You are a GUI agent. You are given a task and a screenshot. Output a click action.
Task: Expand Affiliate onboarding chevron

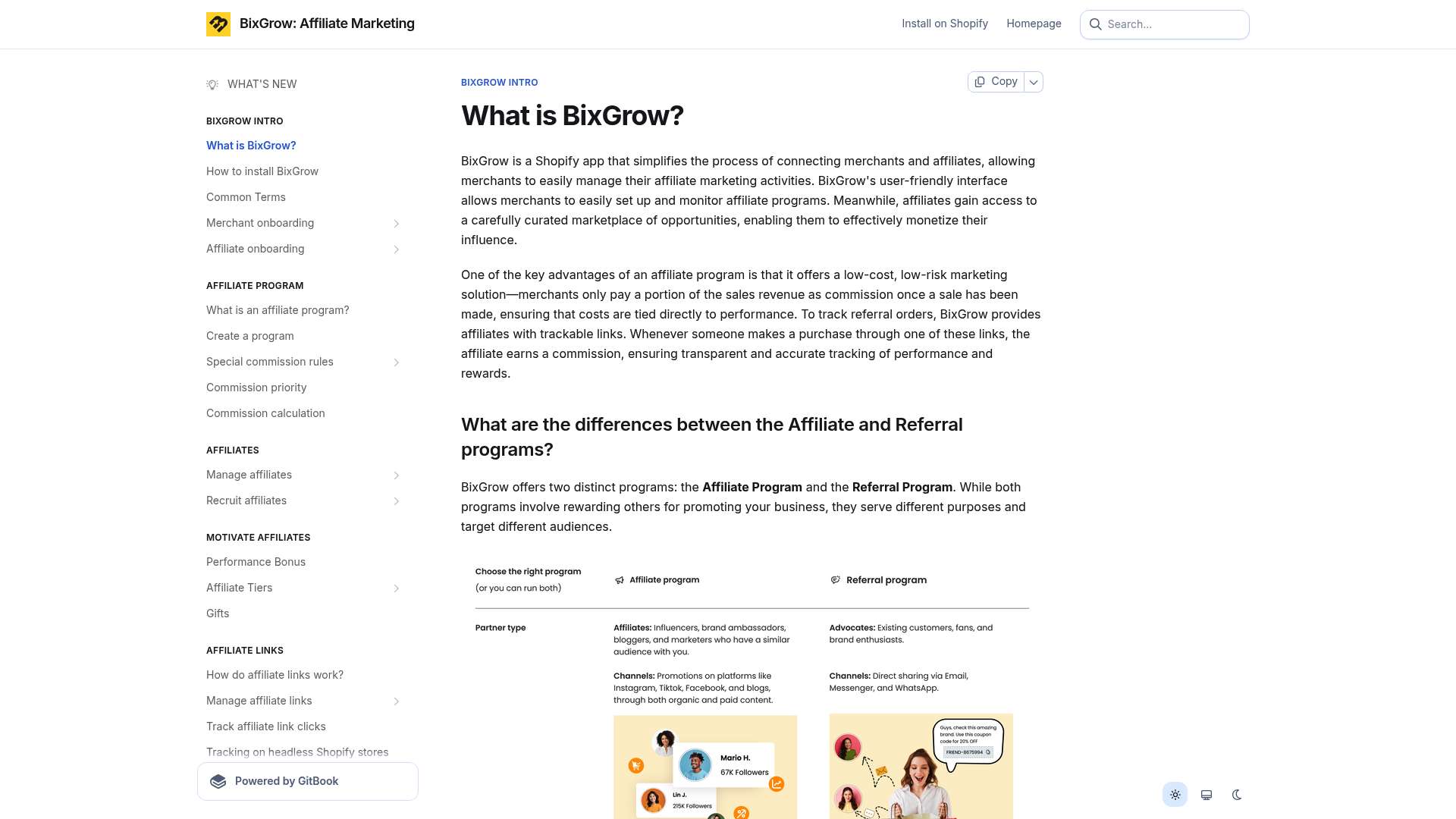coord(397,249)
